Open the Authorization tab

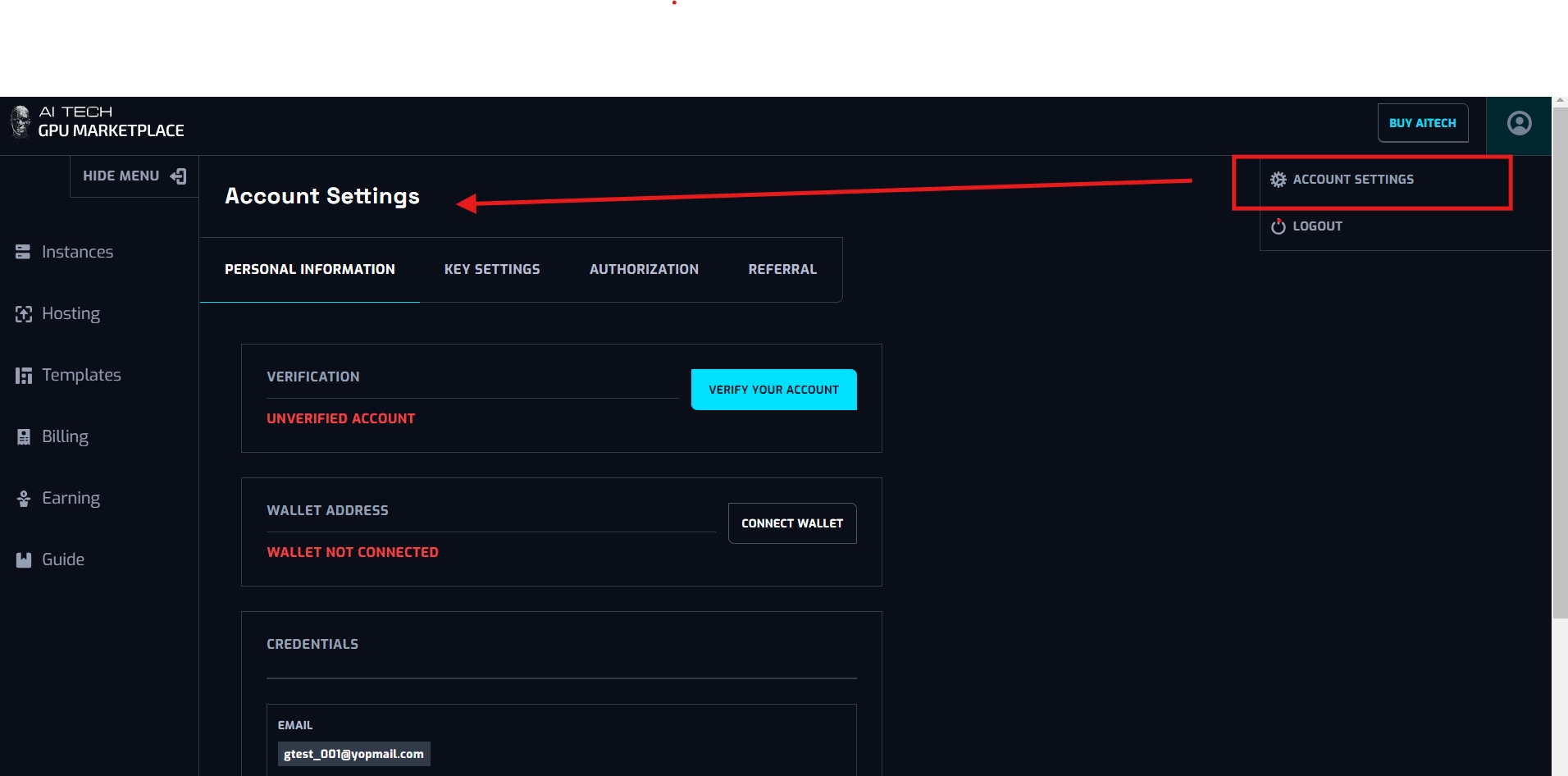644,269
